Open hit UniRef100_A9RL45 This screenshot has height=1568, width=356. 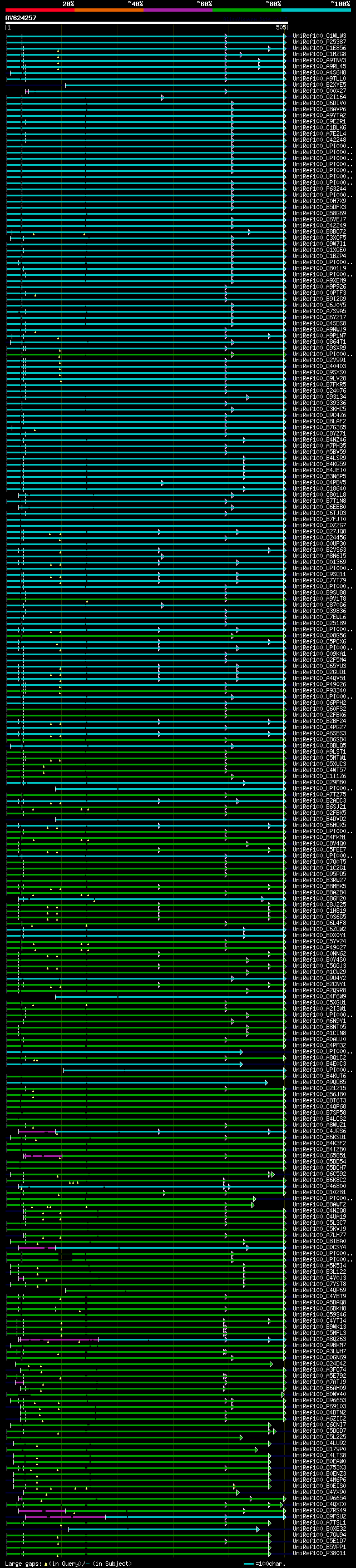pyautogui.click(x=319, y=66)
